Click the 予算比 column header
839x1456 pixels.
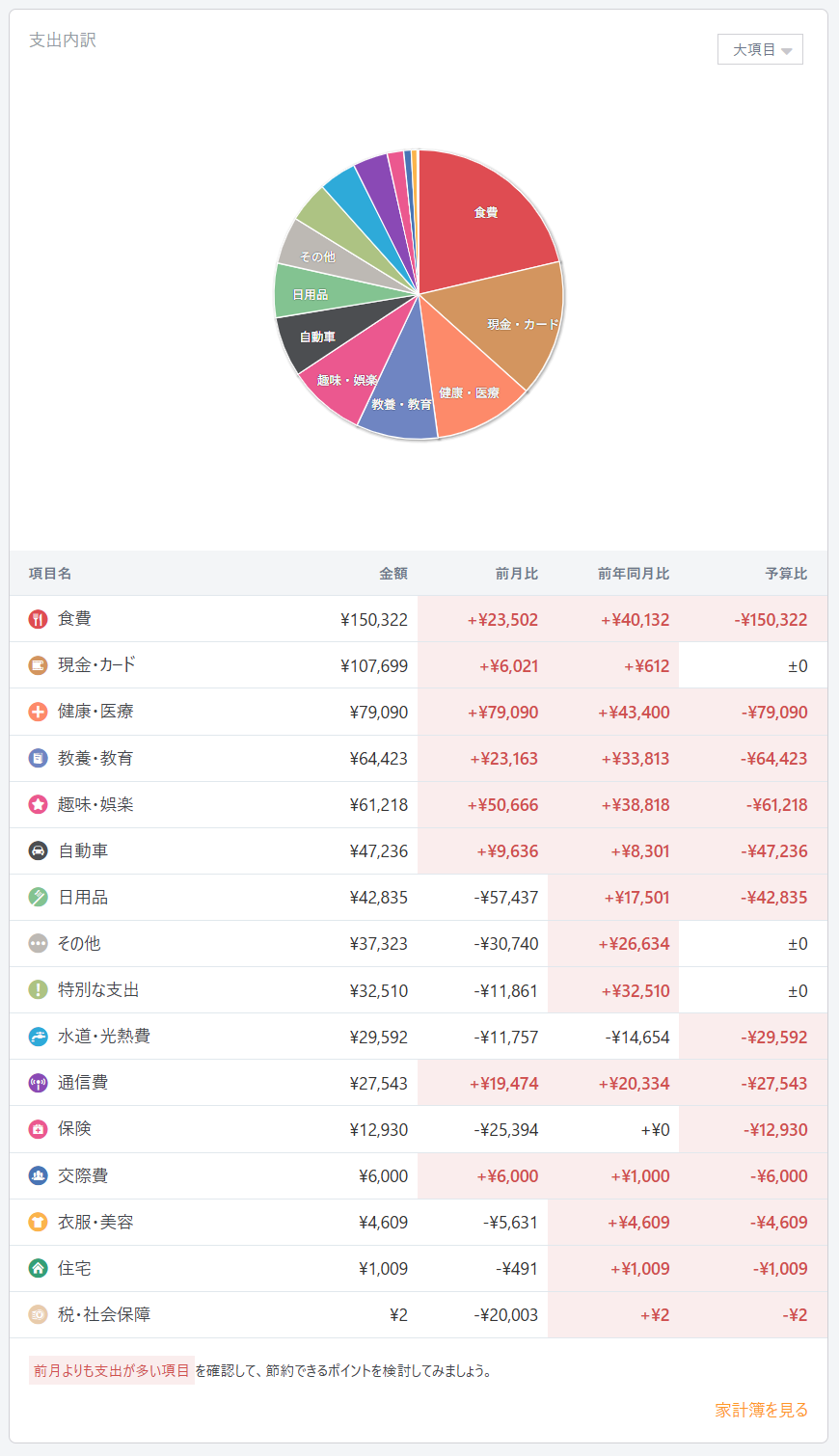click(x=786, y=574)
